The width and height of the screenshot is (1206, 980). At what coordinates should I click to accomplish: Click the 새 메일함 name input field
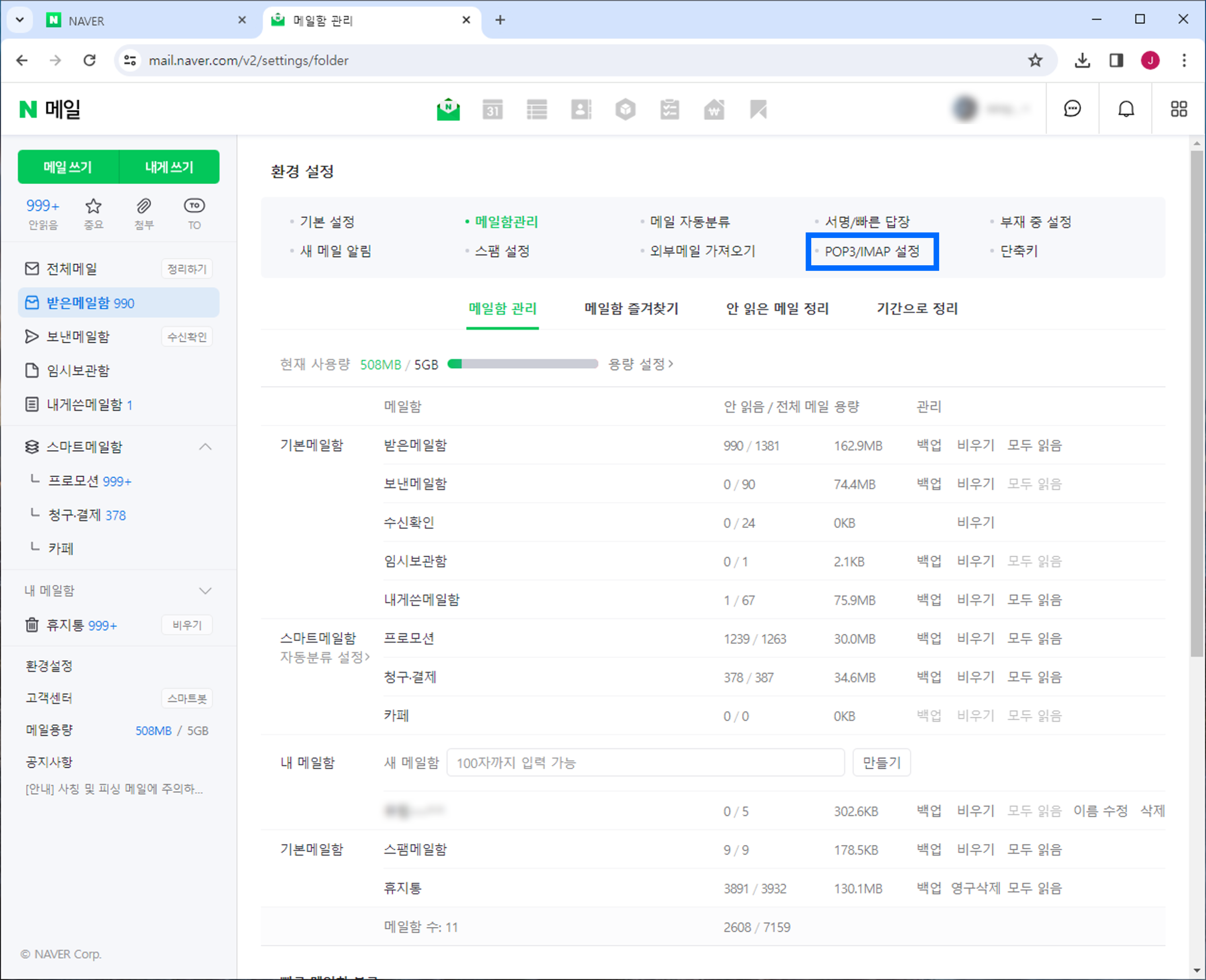(645, 763)
